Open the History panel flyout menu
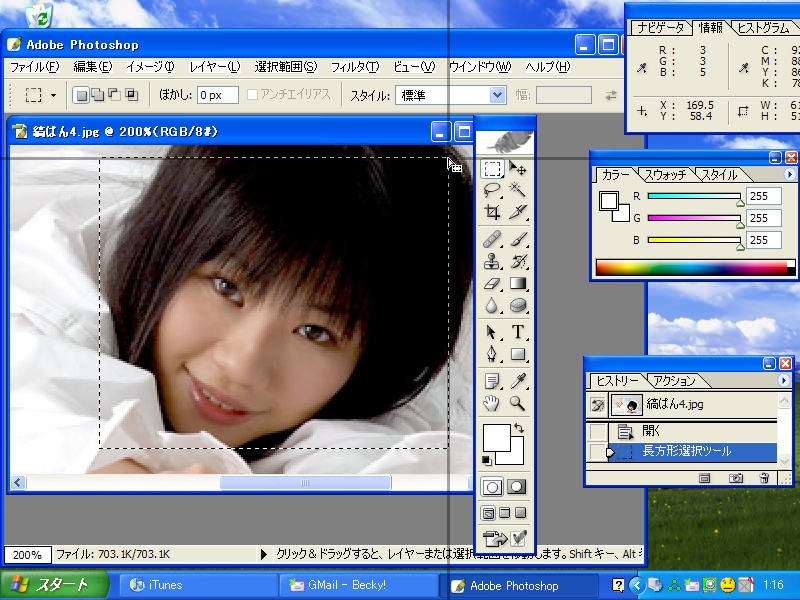This screenshot has height=600, width=800. (x=783, y=380)
